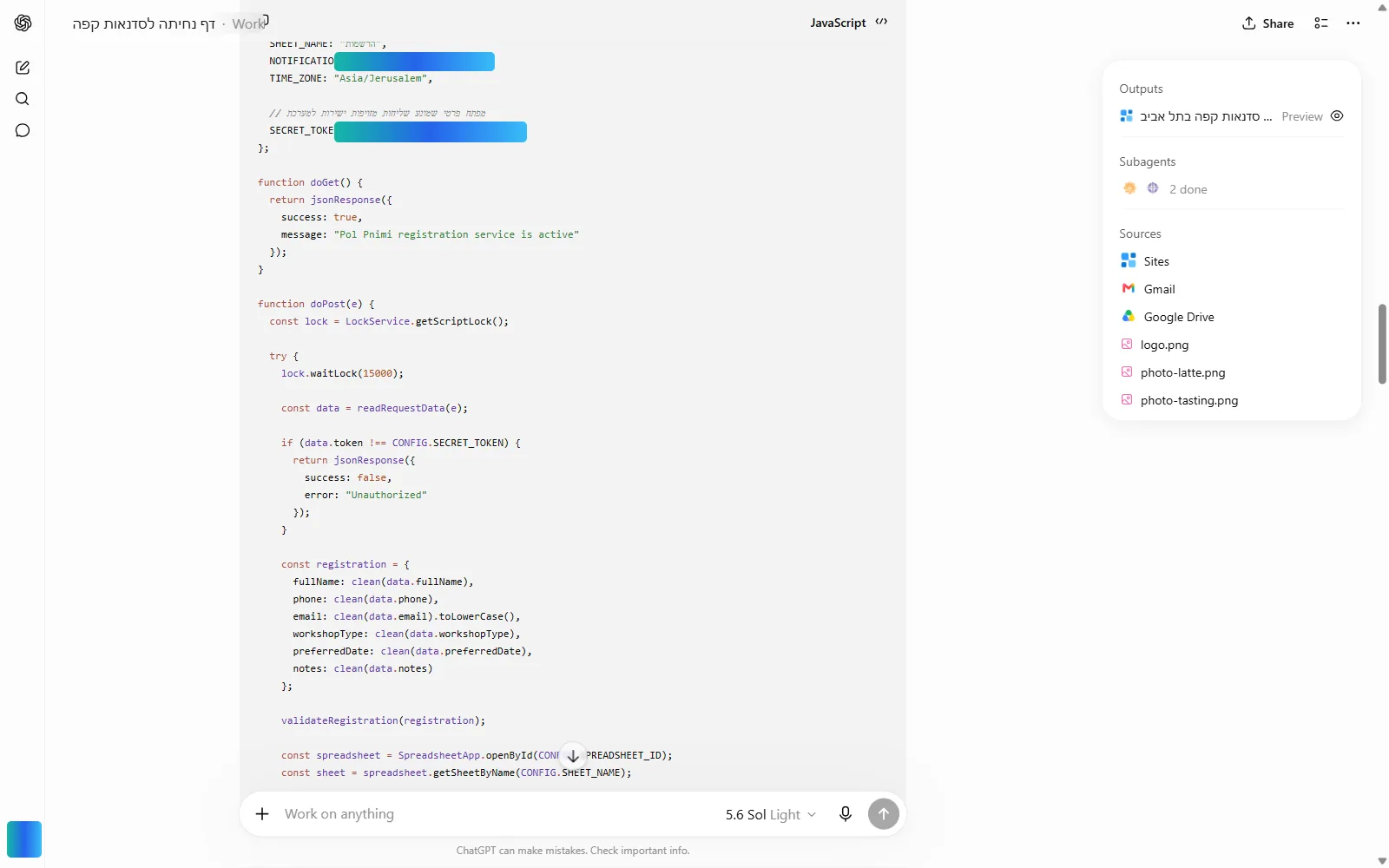This screenshot has height=868, width=1389.
Task: Open the logo.png source file
Action: (1155, 345)
